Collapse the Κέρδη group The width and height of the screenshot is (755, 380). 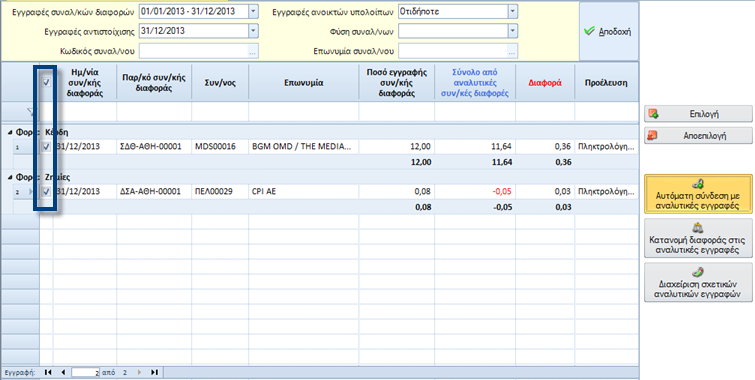click(10, 132)
